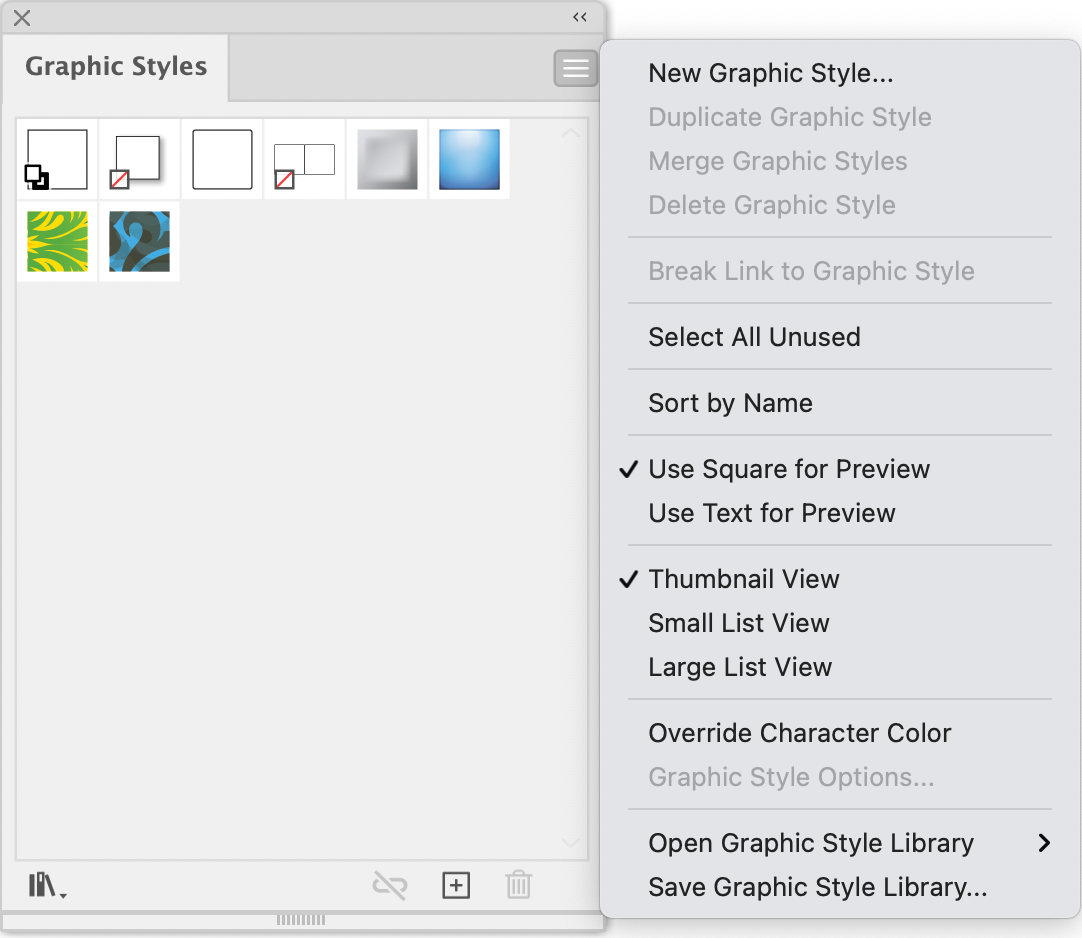Select the dark blue swirl pattern style
Image resolution: width=1082 pixels, height=938 pixels.
[x=139, y=242]
